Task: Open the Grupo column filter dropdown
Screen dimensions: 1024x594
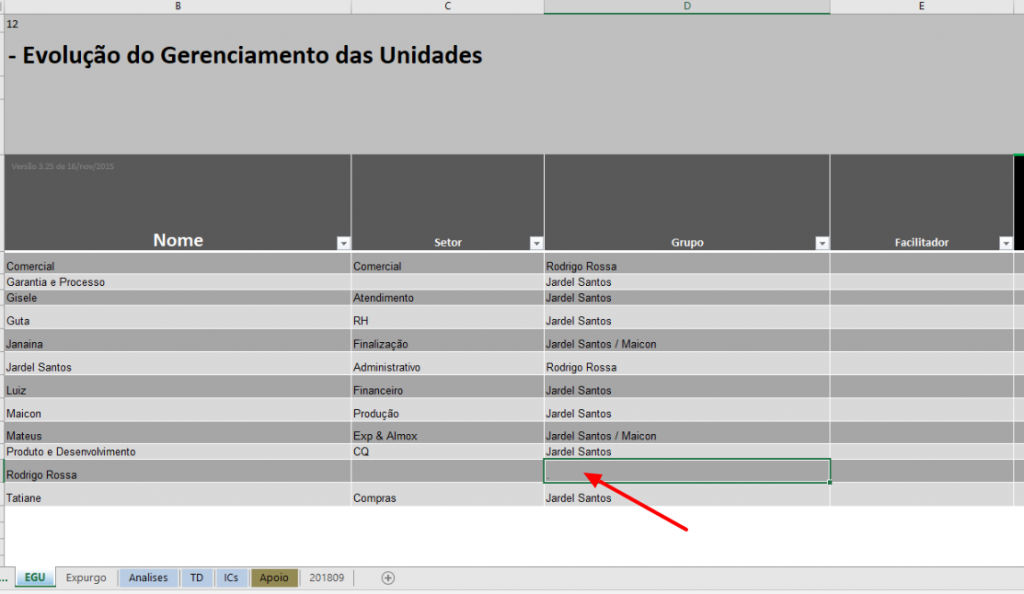Action: click(x=822, y=243)
